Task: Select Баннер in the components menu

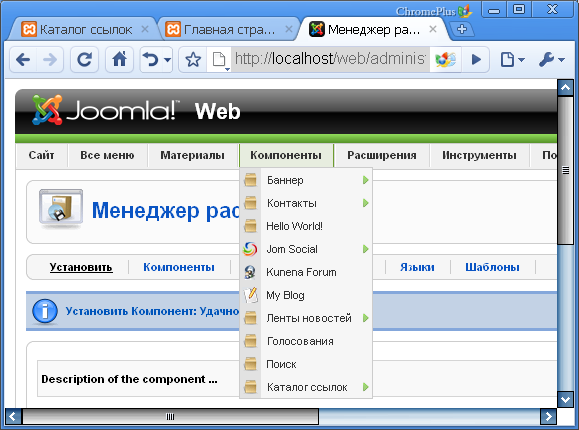Action: [x=285, y=180]
